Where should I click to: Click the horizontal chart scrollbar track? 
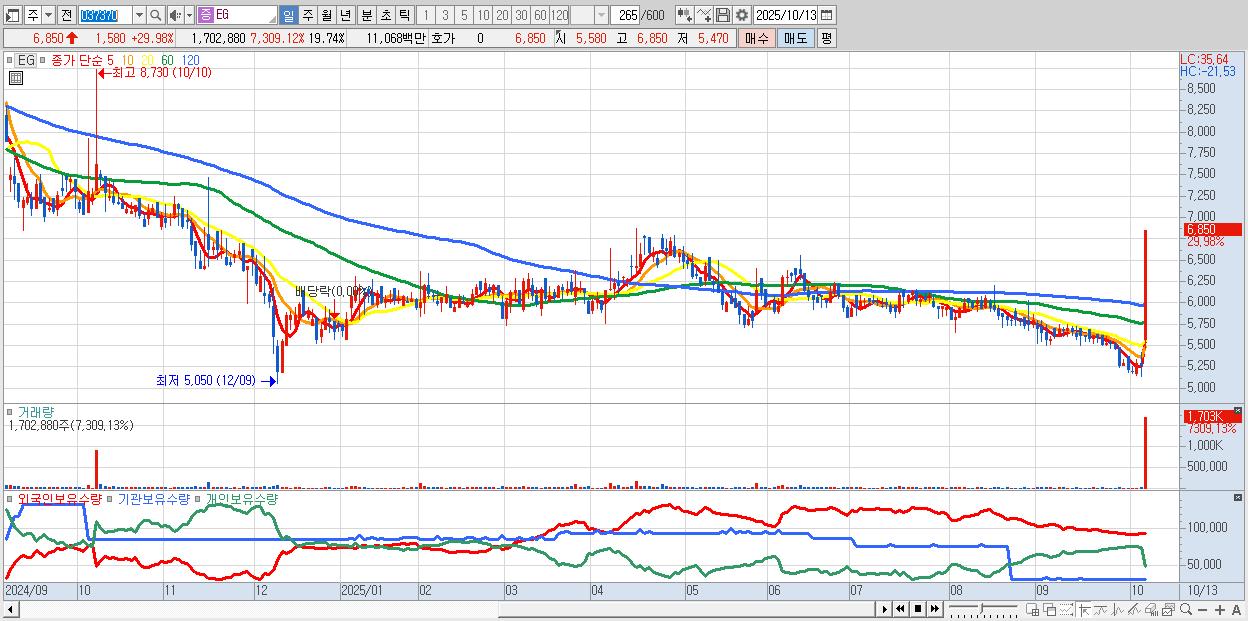click(438, 608)
